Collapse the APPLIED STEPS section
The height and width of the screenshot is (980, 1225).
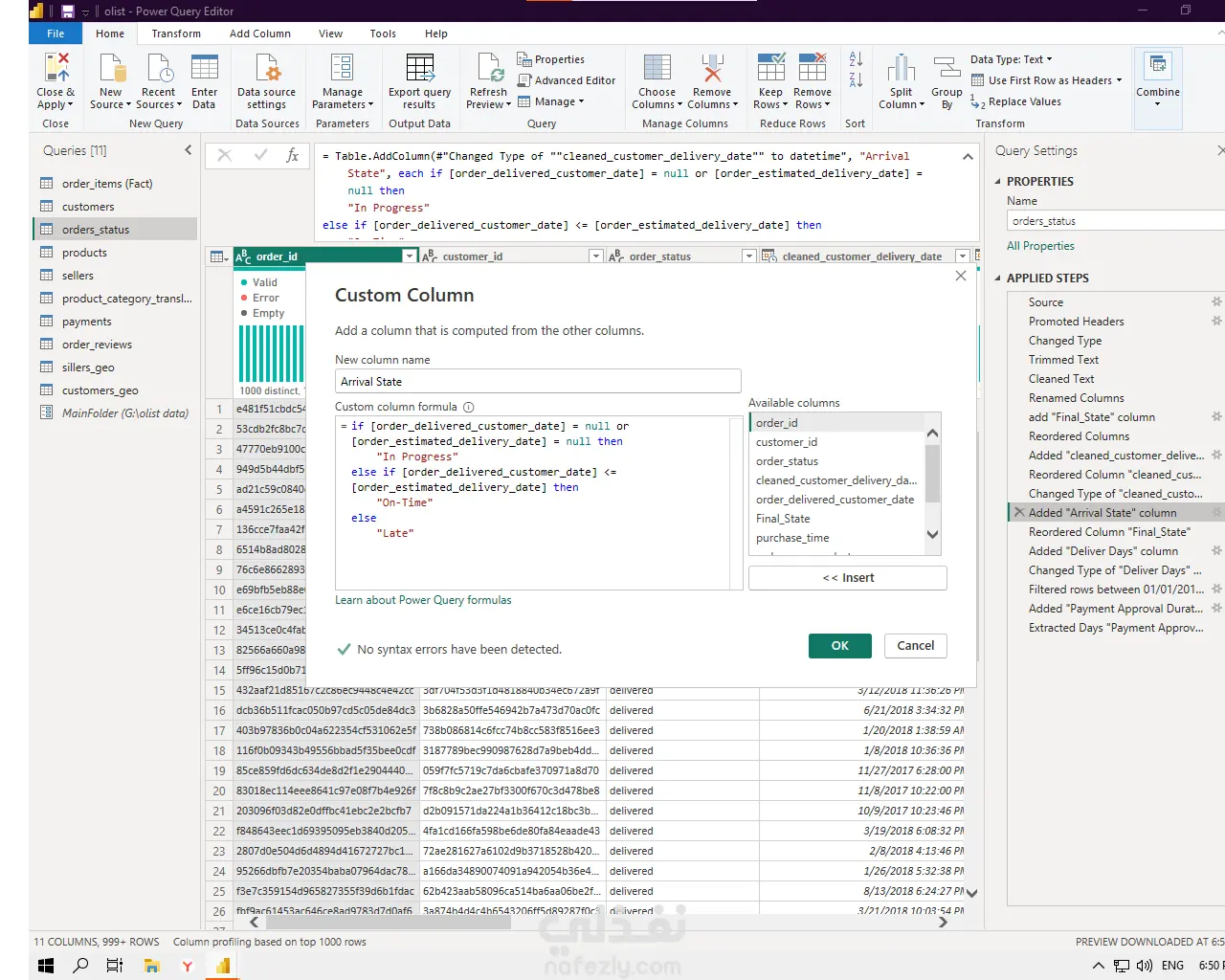(x=997, y=278)
